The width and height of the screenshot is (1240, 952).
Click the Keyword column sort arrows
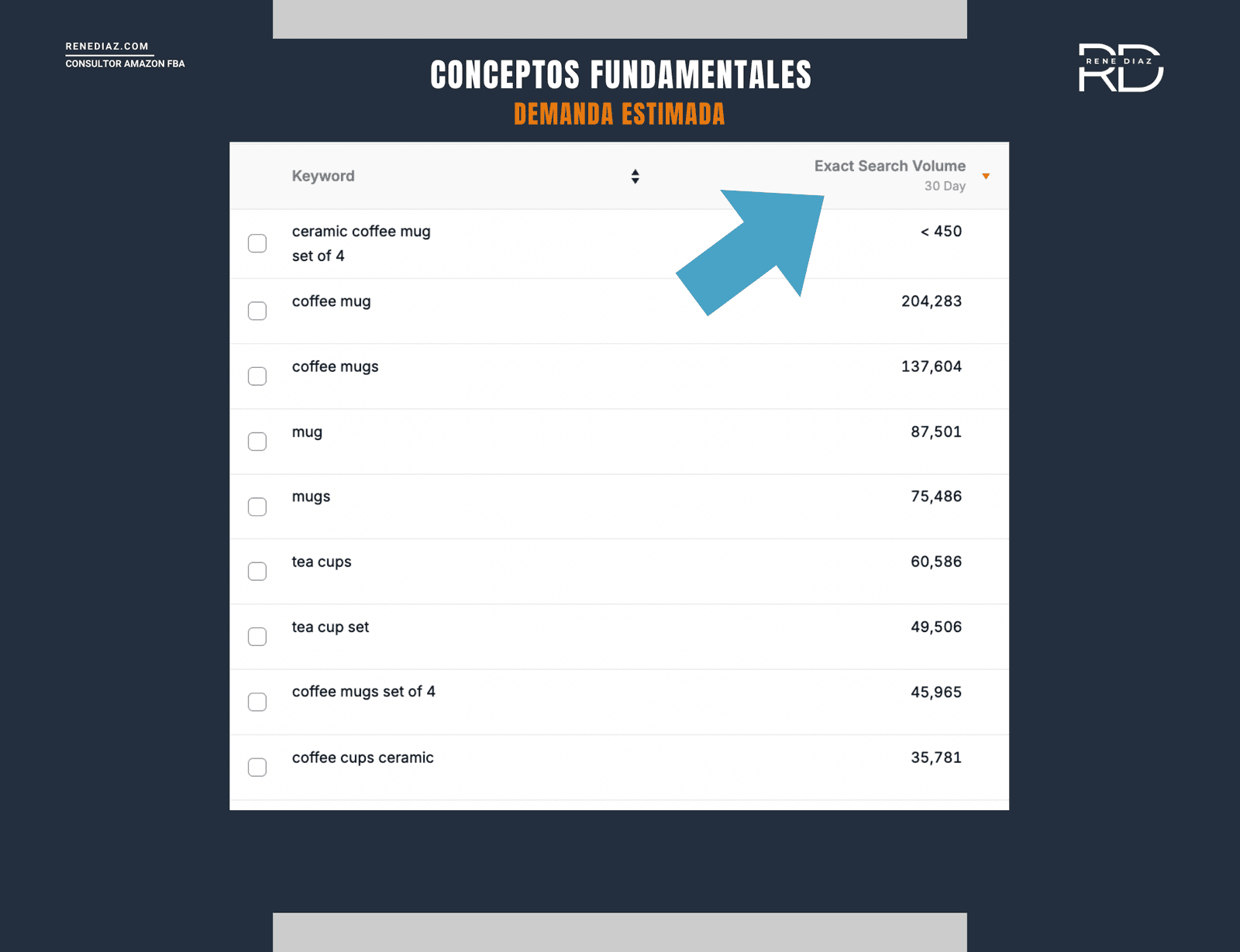[635, 177]
